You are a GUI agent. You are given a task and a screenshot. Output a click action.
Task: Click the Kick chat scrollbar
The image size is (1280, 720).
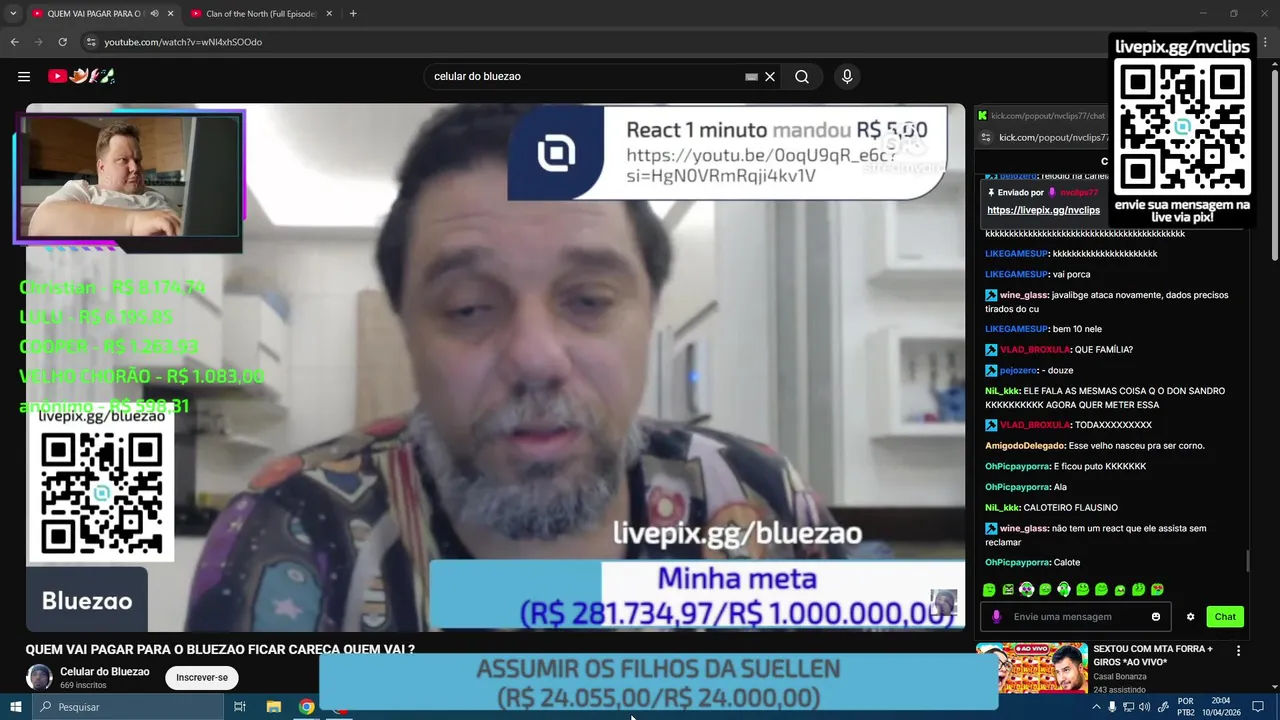(x=1247, y=562)
